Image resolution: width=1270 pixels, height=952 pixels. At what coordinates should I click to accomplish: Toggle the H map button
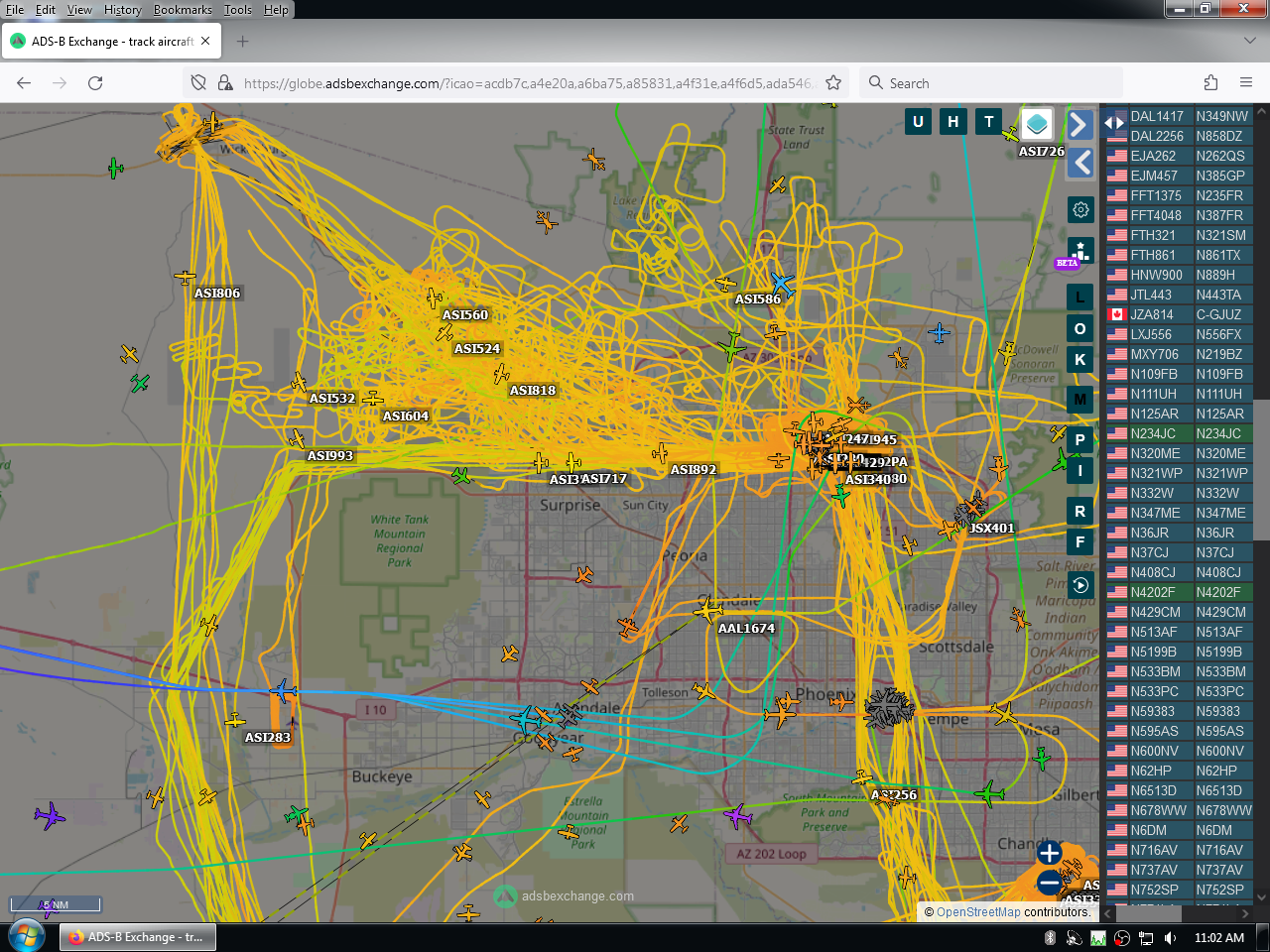[953, 122]
